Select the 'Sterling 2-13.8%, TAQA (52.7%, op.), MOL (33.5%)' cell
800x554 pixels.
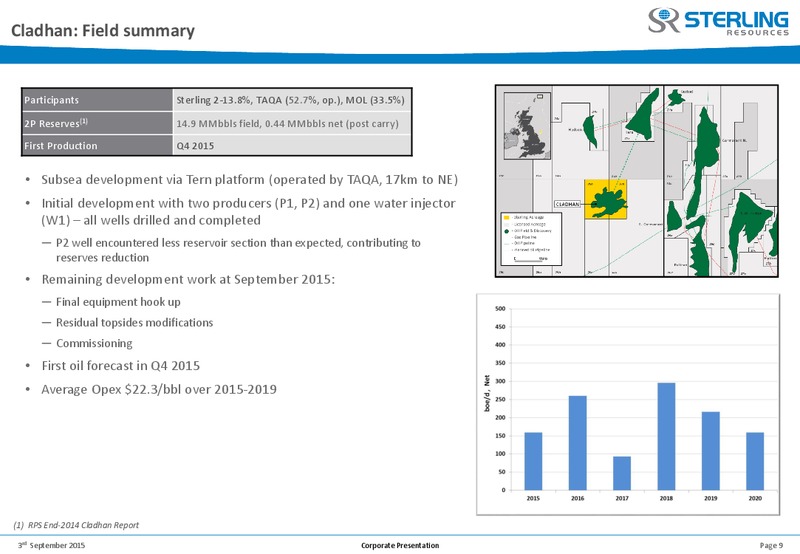pyautogui.click(x=292, y=100)
